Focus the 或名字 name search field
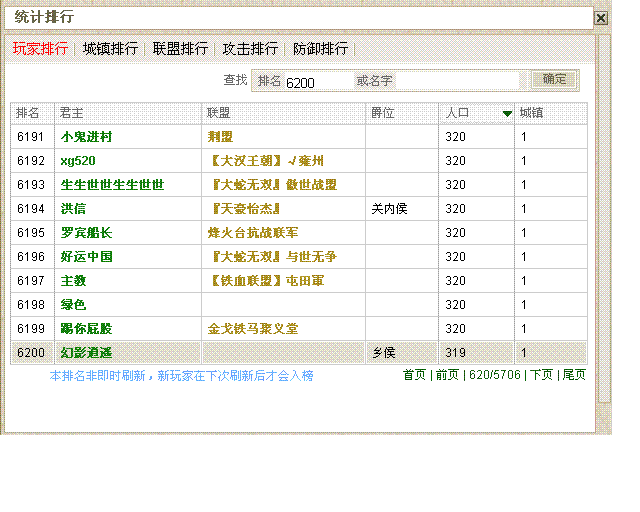This screenshot has width=640, height=512. pos(458,82)
